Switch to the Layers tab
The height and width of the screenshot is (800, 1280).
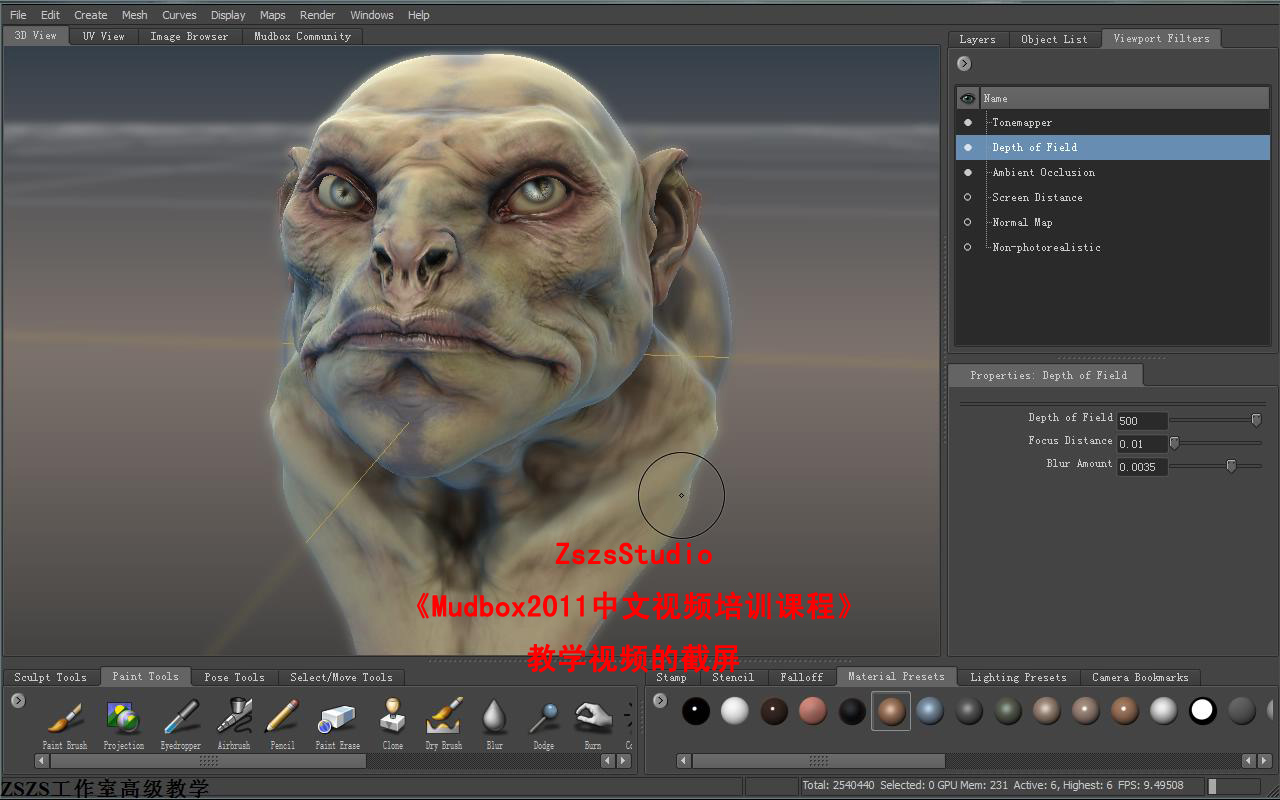click(977, 39)
